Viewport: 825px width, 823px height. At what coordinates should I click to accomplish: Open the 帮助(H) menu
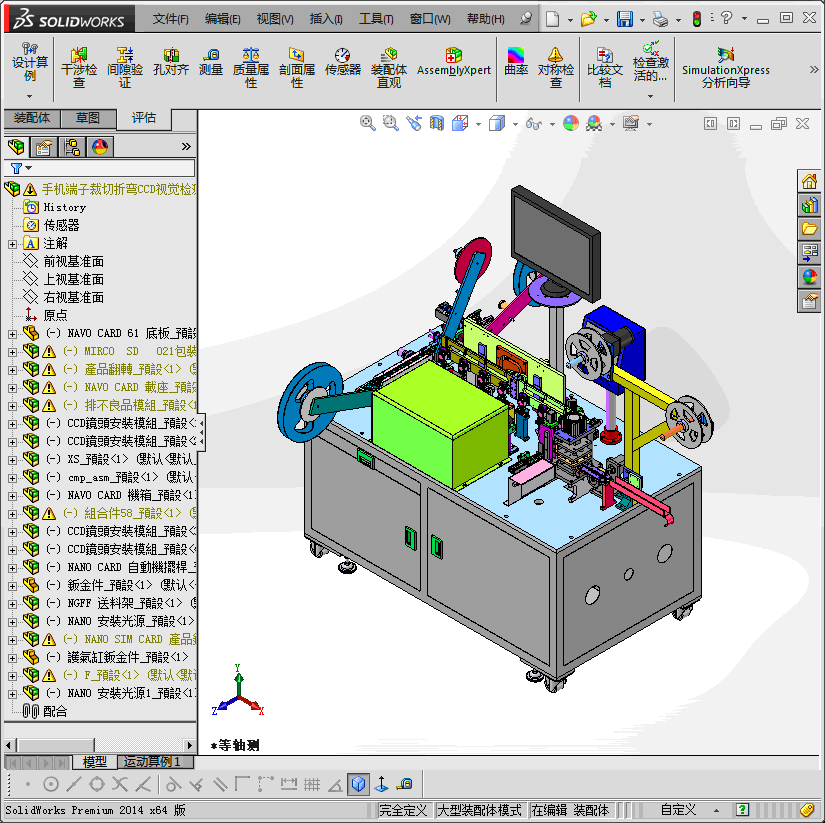[x=486, y=19]
